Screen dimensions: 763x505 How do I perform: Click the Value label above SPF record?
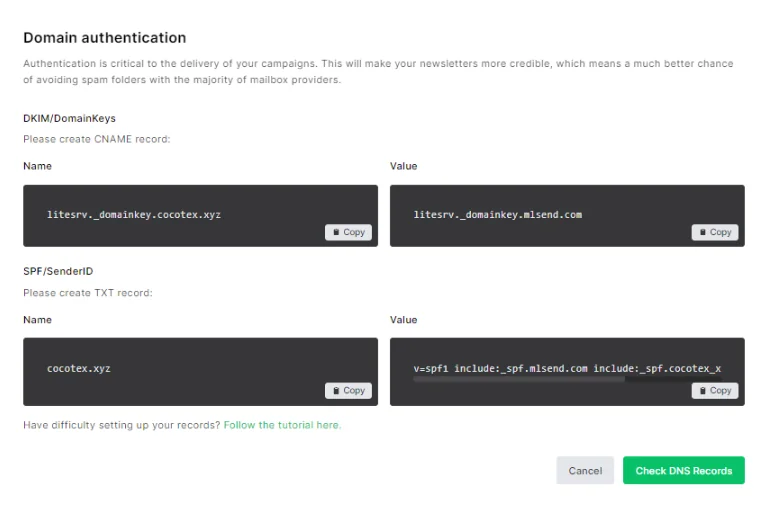[403, 320]
